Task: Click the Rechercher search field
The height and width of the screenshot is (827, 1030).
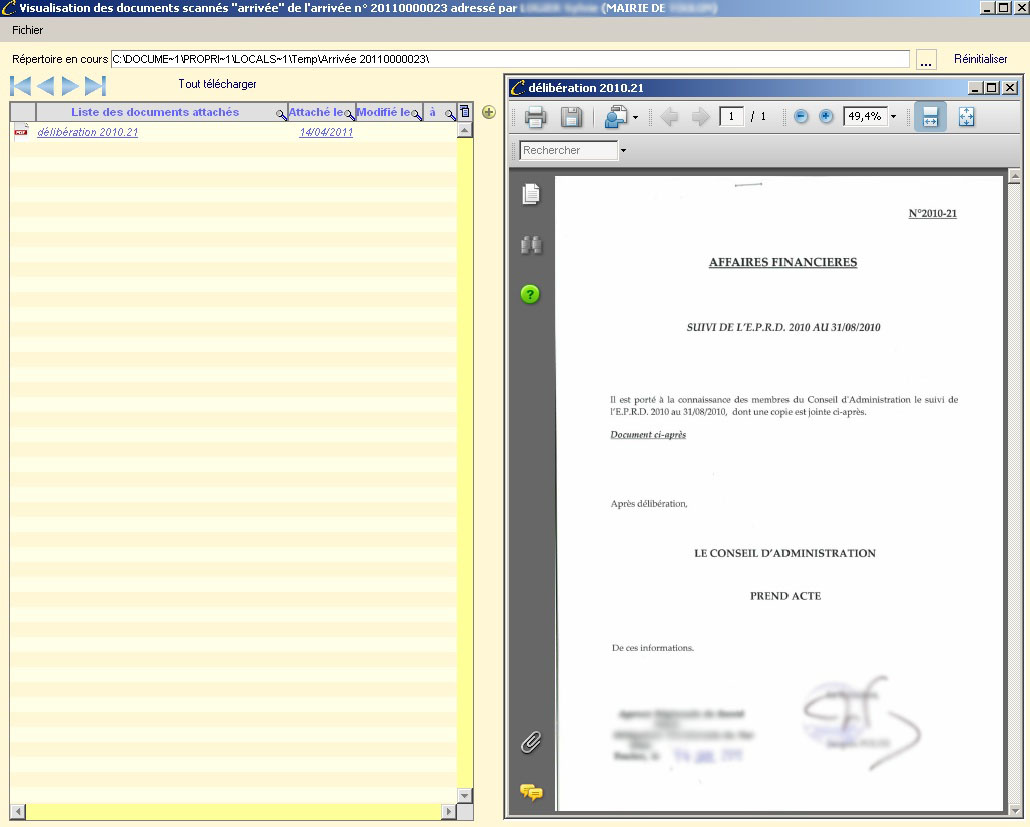Action: 568,151
